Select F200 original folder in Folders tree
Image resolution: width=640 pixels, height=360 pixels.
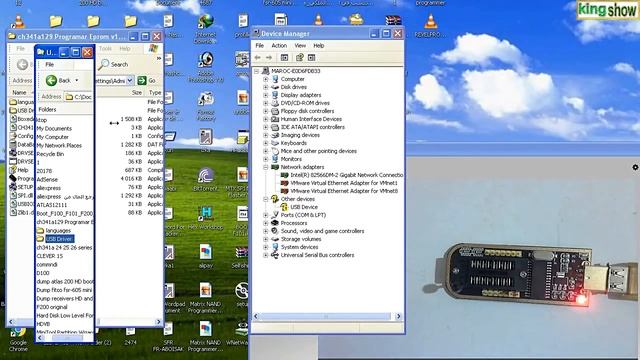click(x=52, y=307)
